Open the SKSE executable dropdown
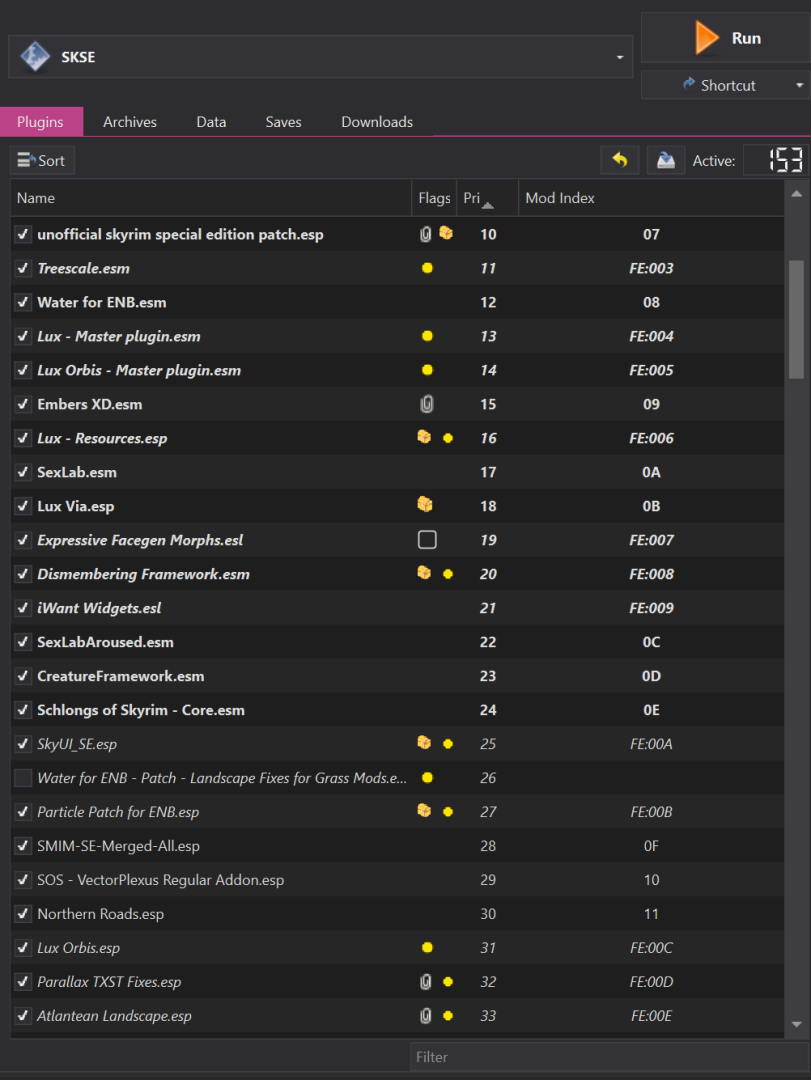Viewport: 811px width, 1080px height. pyautogui.click(x=619, y=57)
